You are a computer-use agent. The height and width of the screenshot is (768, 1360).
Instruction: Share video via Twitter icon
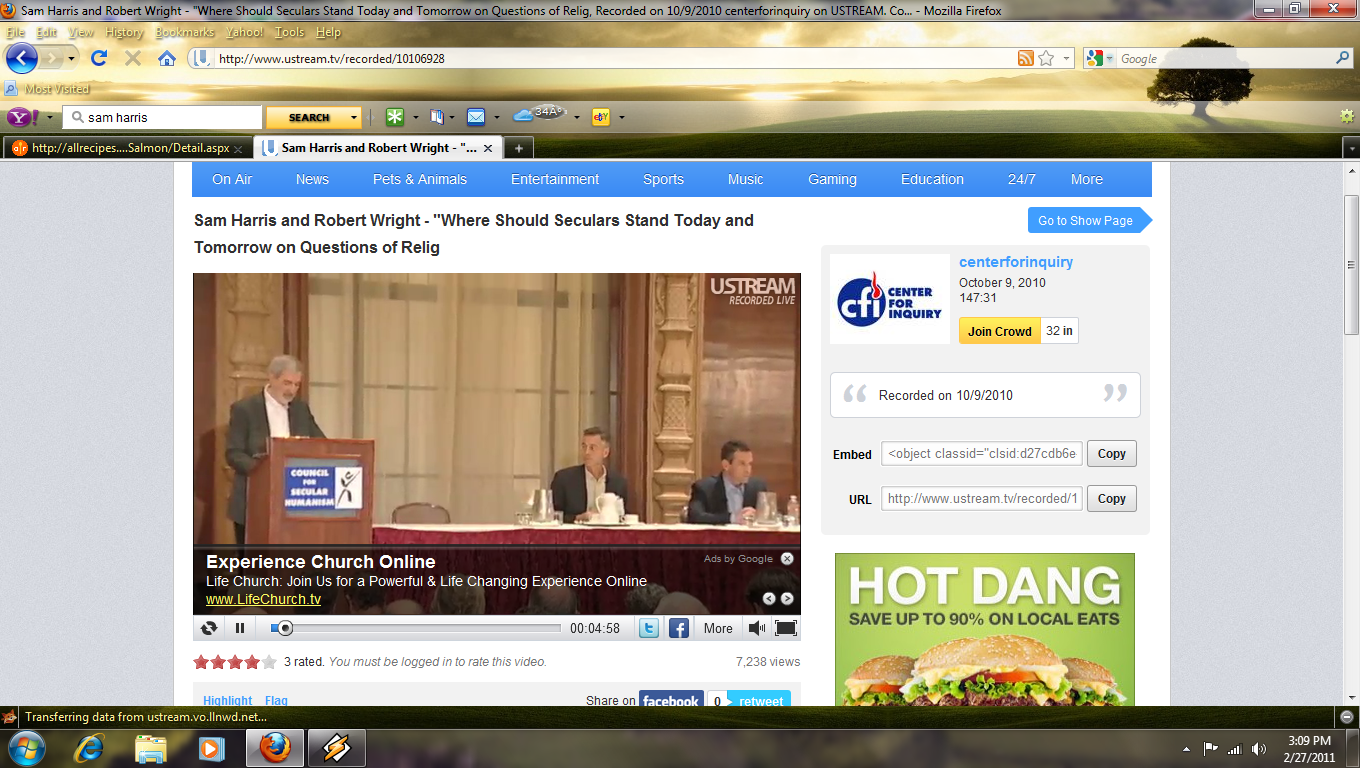coord(649,628)
